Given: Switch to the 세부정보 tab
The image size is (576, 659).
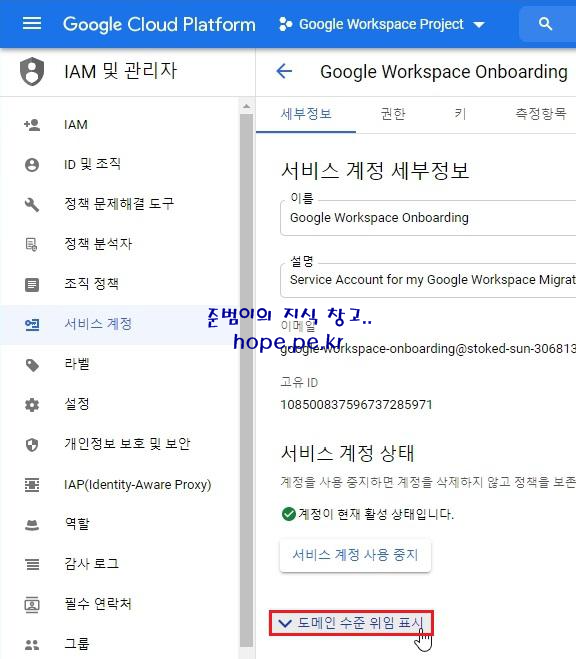Looking at the screenshot, I should pos(306,114).
